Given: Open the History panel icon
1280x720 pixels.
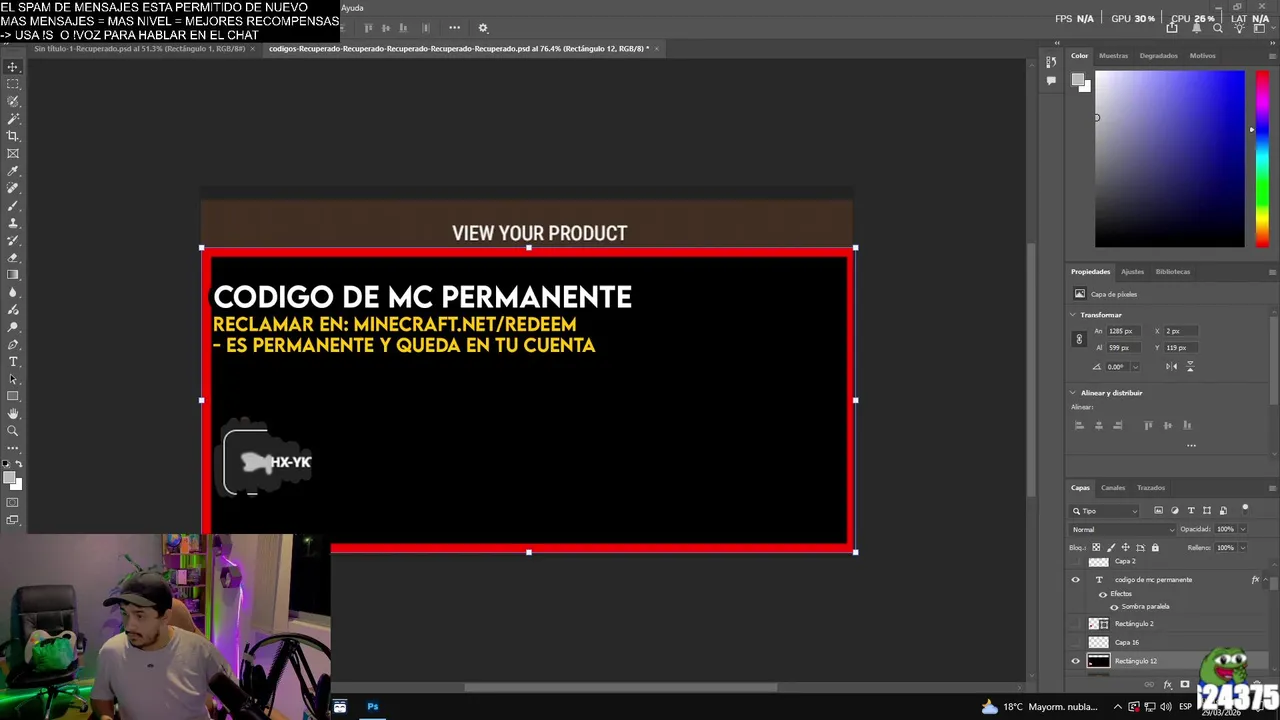Looking at the screenshot, I should coord(1051,62).
